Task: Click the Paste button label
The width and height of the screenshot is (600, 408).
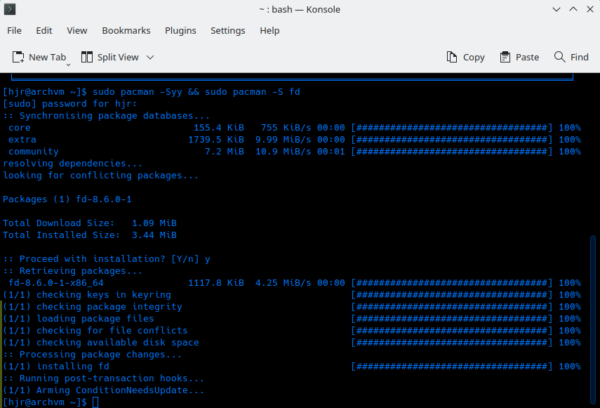Action: tap(527, 57)
